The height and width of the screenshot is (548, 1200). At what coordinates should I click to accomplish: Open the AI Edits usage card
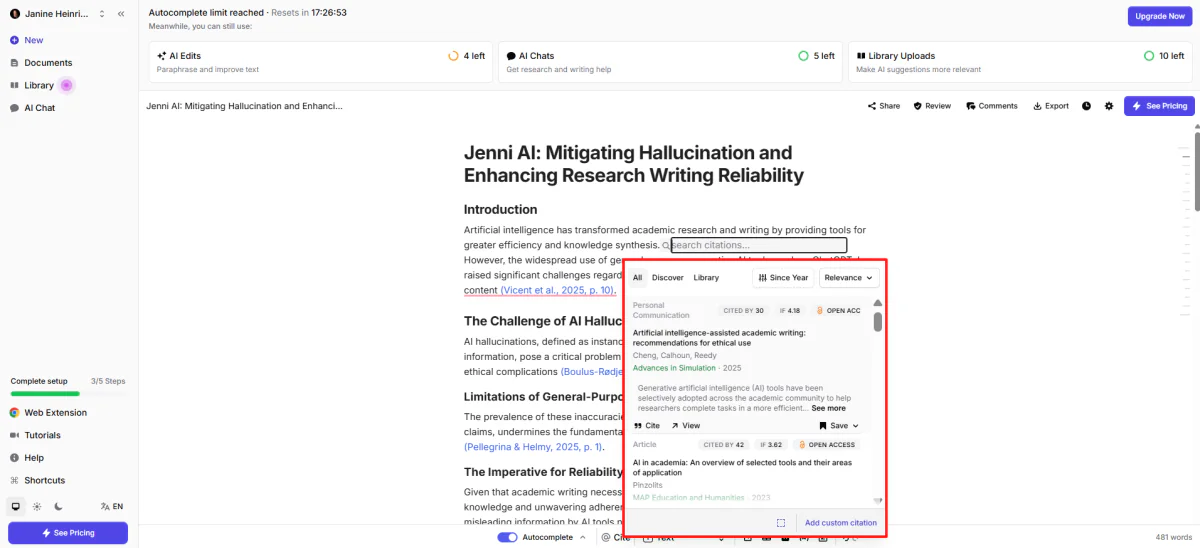click(x=321, y=62)
